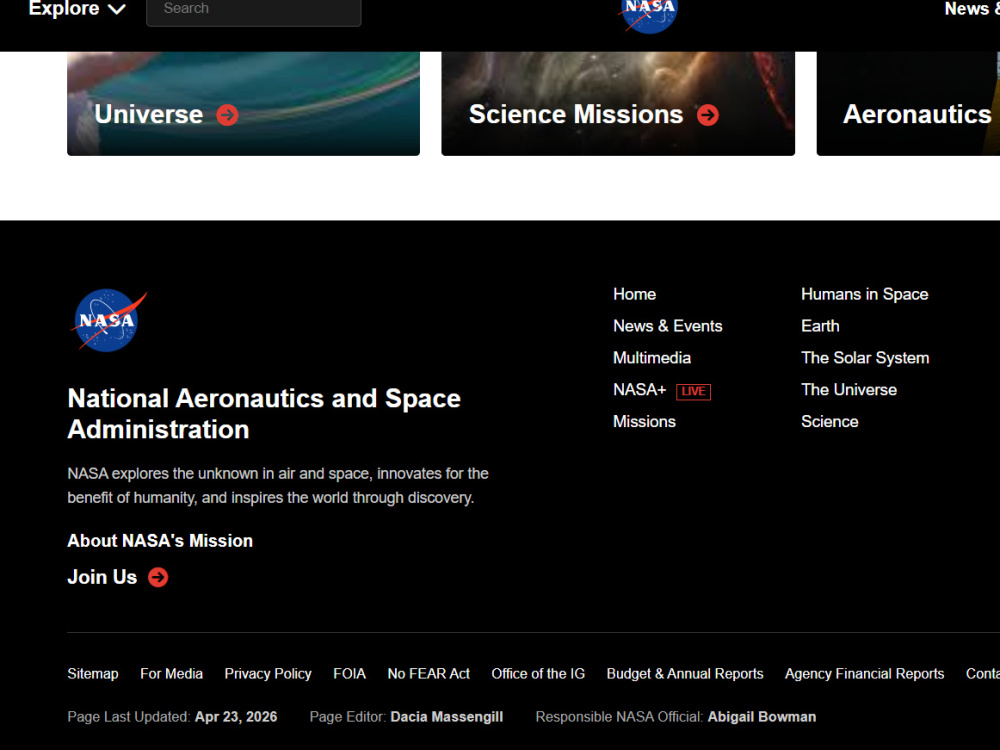Open NASA+ footer link
This screenshot has height=750, width=1000.
coord(639,390)
